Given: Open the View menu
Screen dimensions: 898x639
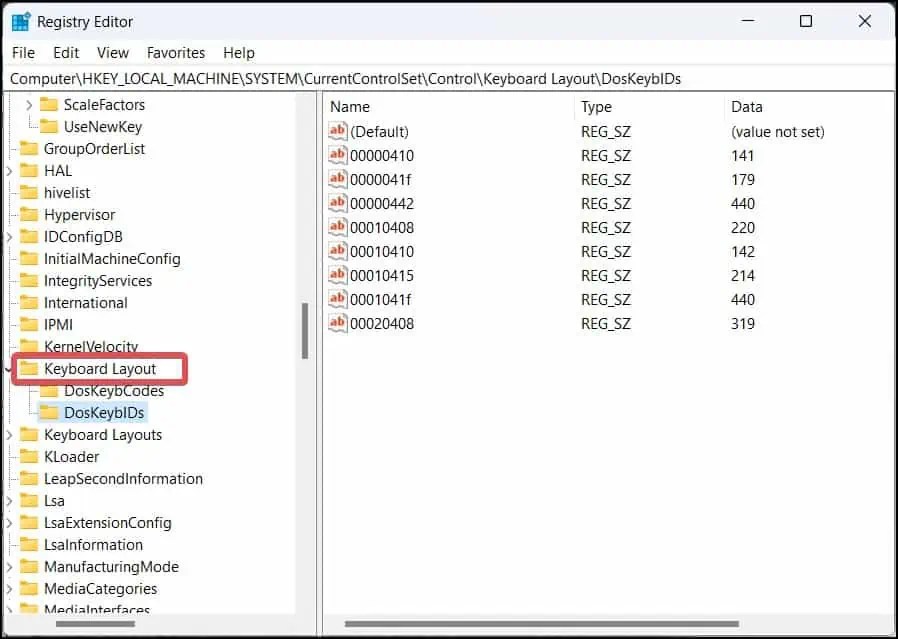Looking at the screenshot, I should point(112,52).
